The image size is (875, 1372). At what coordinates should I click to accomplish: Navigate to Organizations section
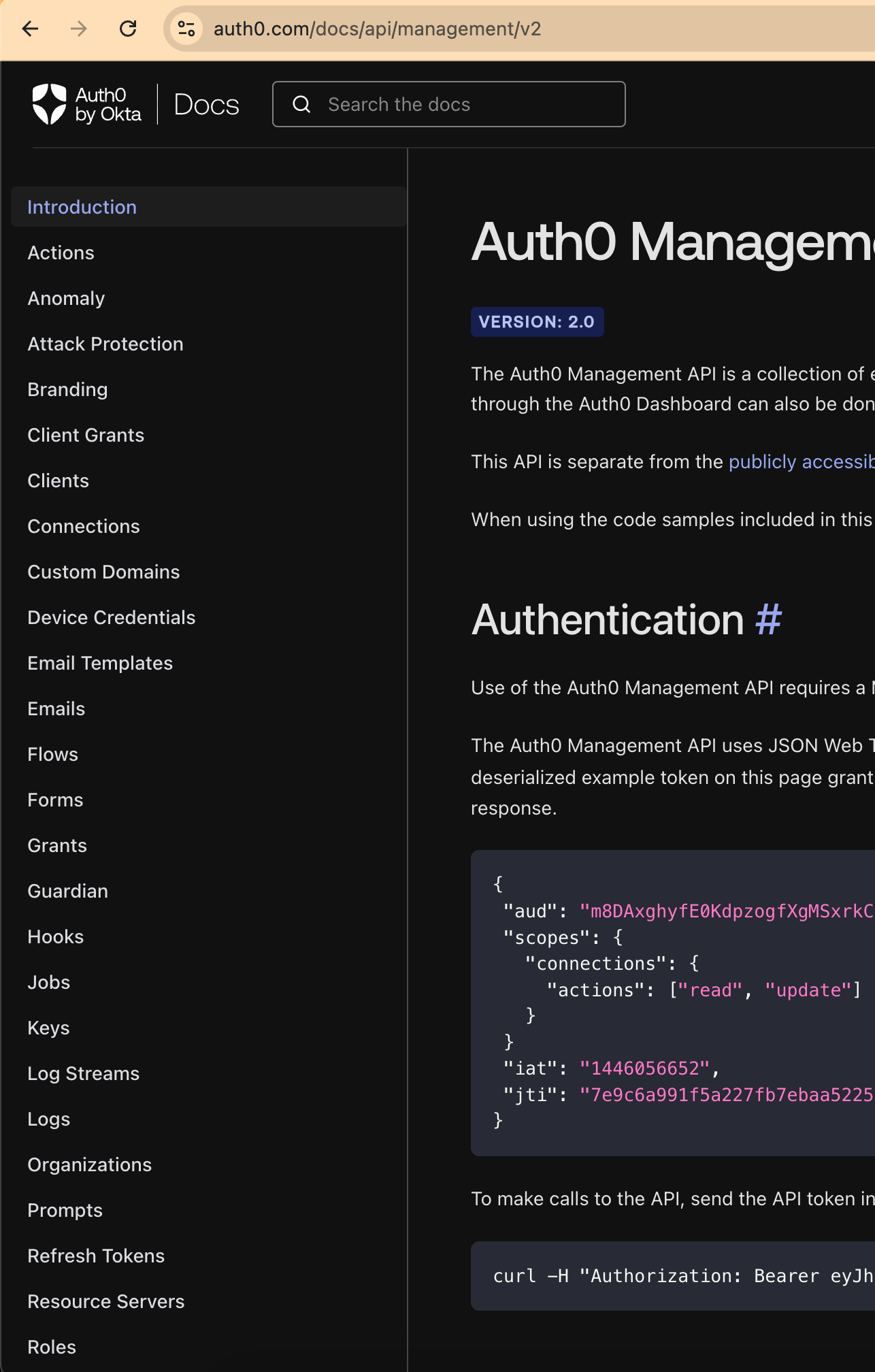[x=89, y=1164]
